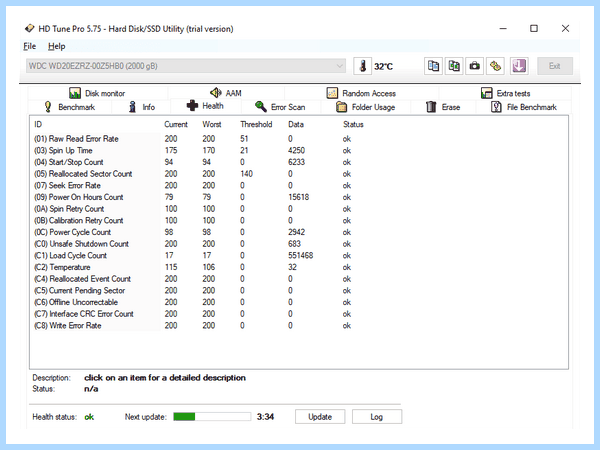Click the Next update progress bar
This screenshot has height=450, width=600.
(x=212, y=416)
